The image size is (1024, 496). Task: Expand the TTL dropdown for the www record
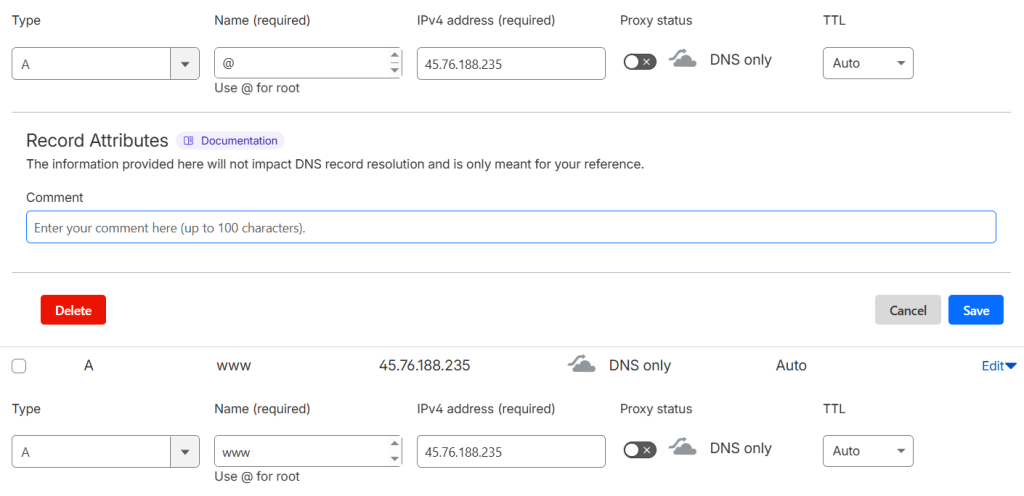click(867, 451)
